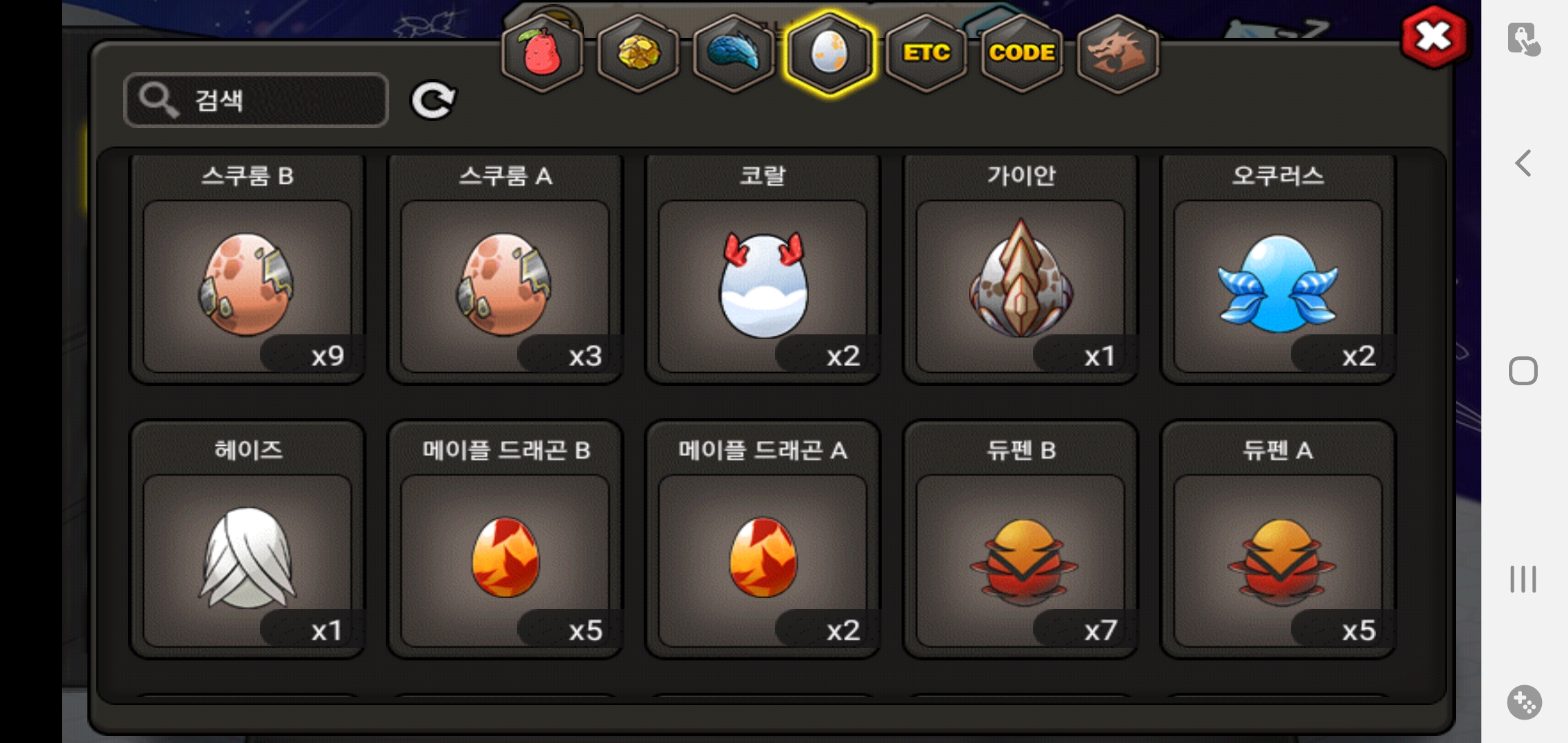Click the refresh arrow next to search

(x=433, y=101)
